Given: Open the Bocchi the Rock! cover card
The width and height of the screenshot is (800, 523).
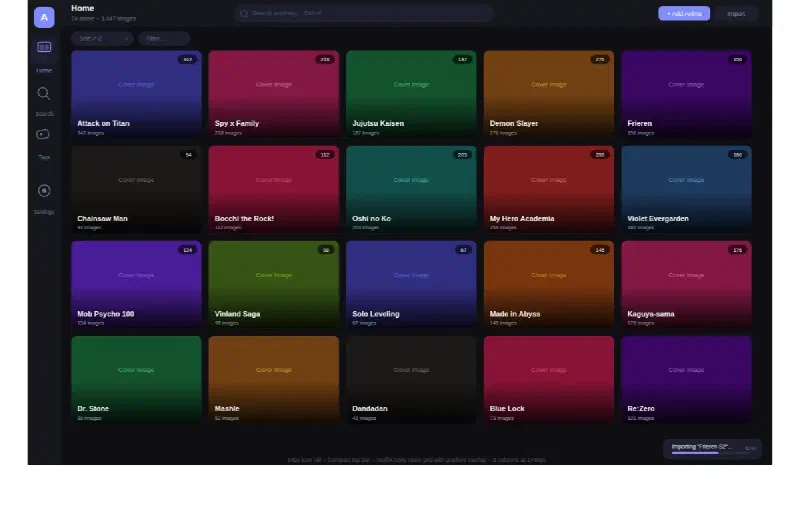Looking at the screenshot, I should pos(274,189).
